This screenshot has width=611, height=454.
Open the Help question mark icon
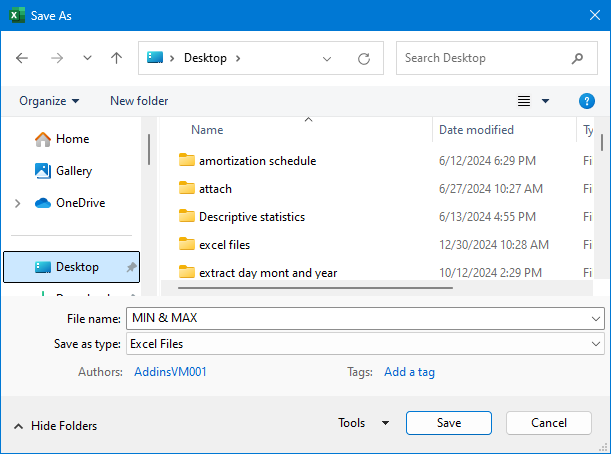coord(587,101)
